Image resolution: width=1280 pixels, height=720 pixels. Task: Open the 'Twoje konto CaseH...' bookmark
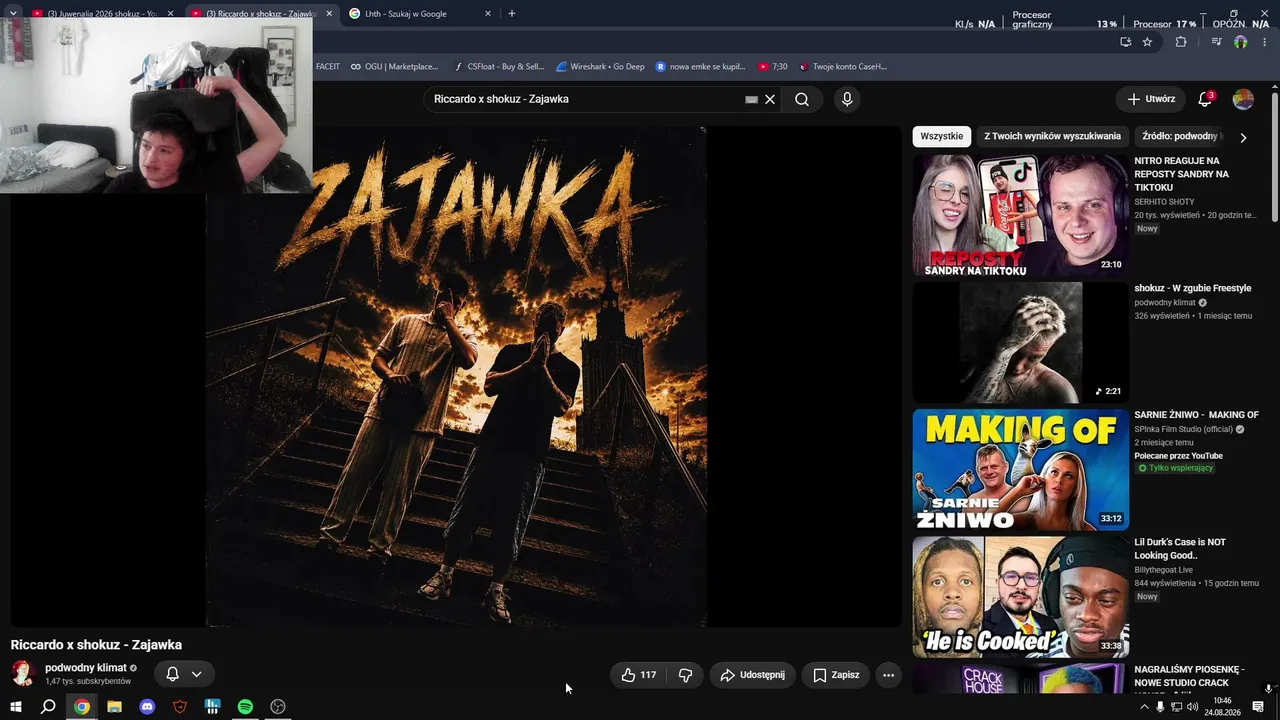(x=842, y=67)
